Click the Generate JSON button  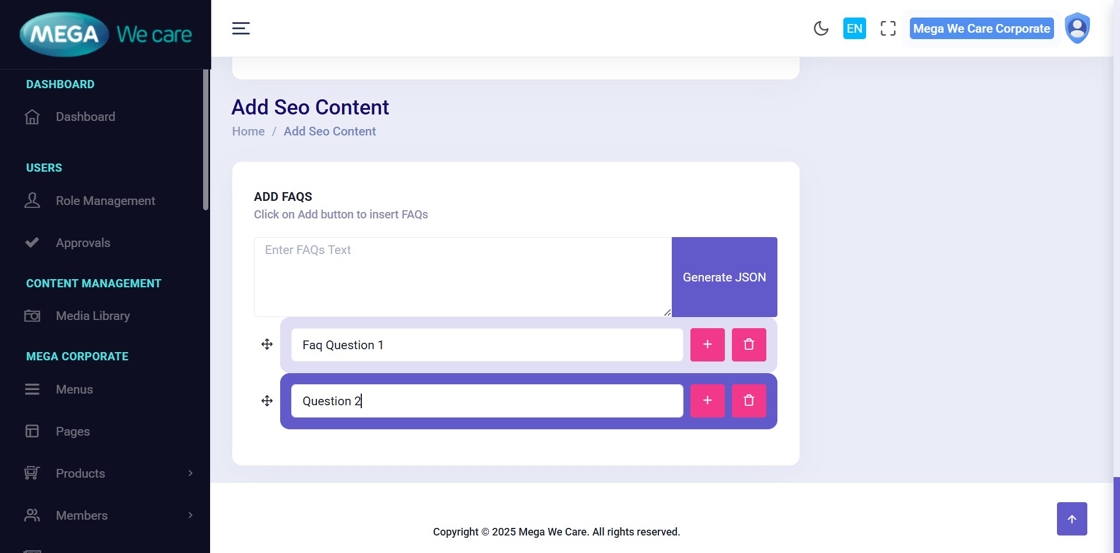pyautogui.click(x=724, y=277)
